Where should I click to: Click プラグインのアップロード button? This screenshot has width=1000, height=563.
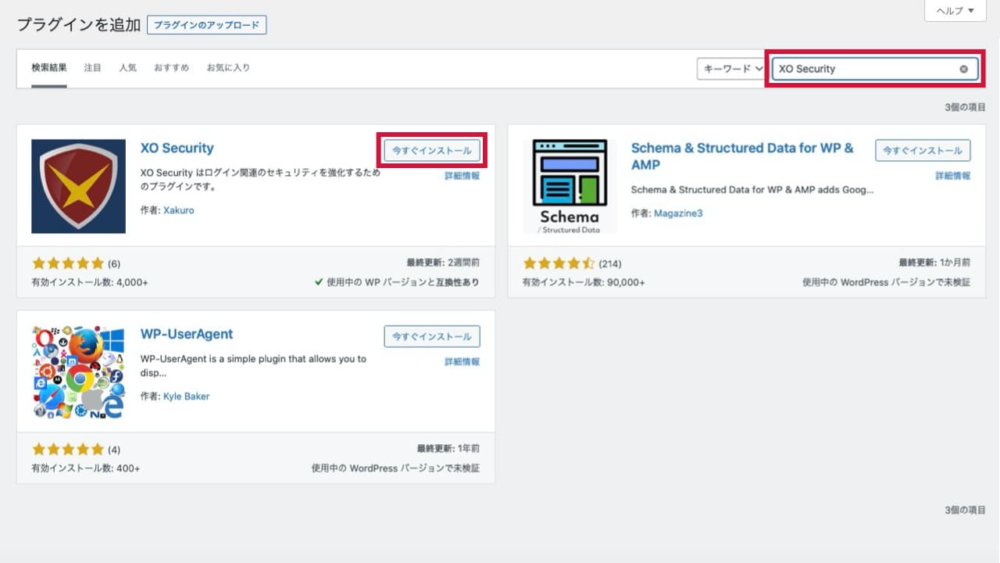click(x=207, y=25)
